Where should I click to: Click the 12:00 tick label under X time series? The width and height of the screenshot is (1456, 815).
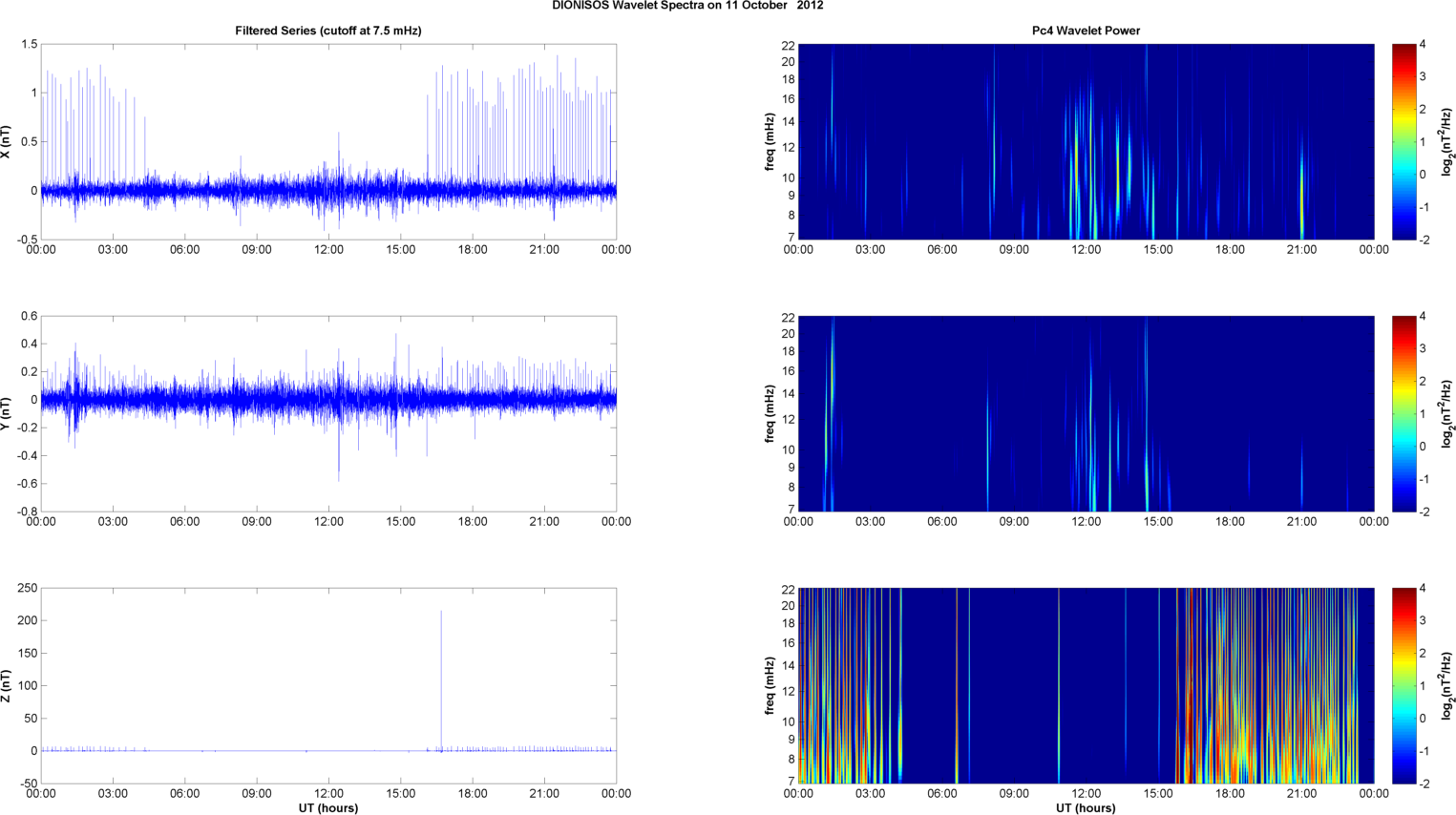(x=328, y=250)
